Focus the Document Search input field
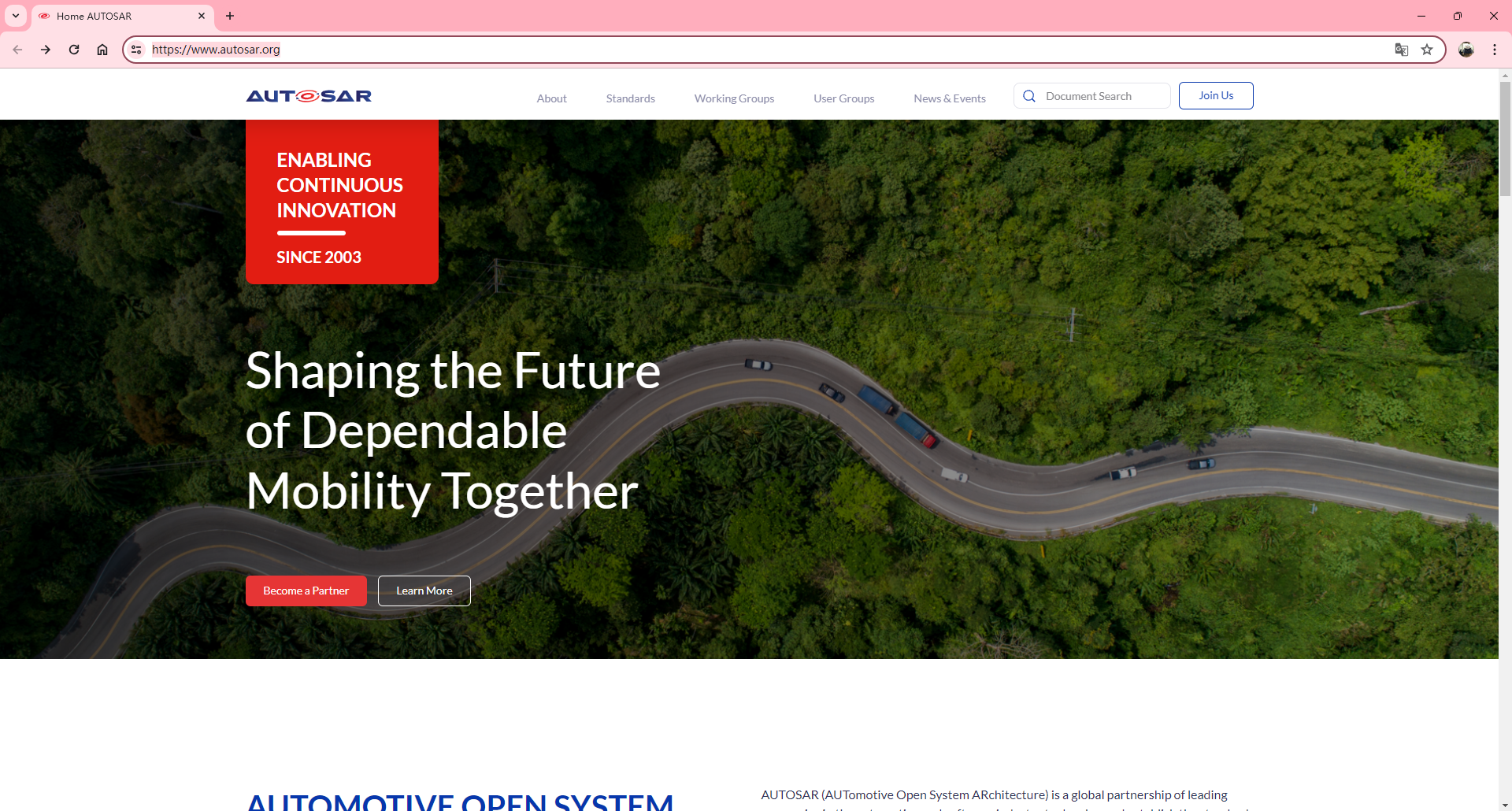Image resolution: width=1512 pixels, height=811 pixels. point(1102,96)
